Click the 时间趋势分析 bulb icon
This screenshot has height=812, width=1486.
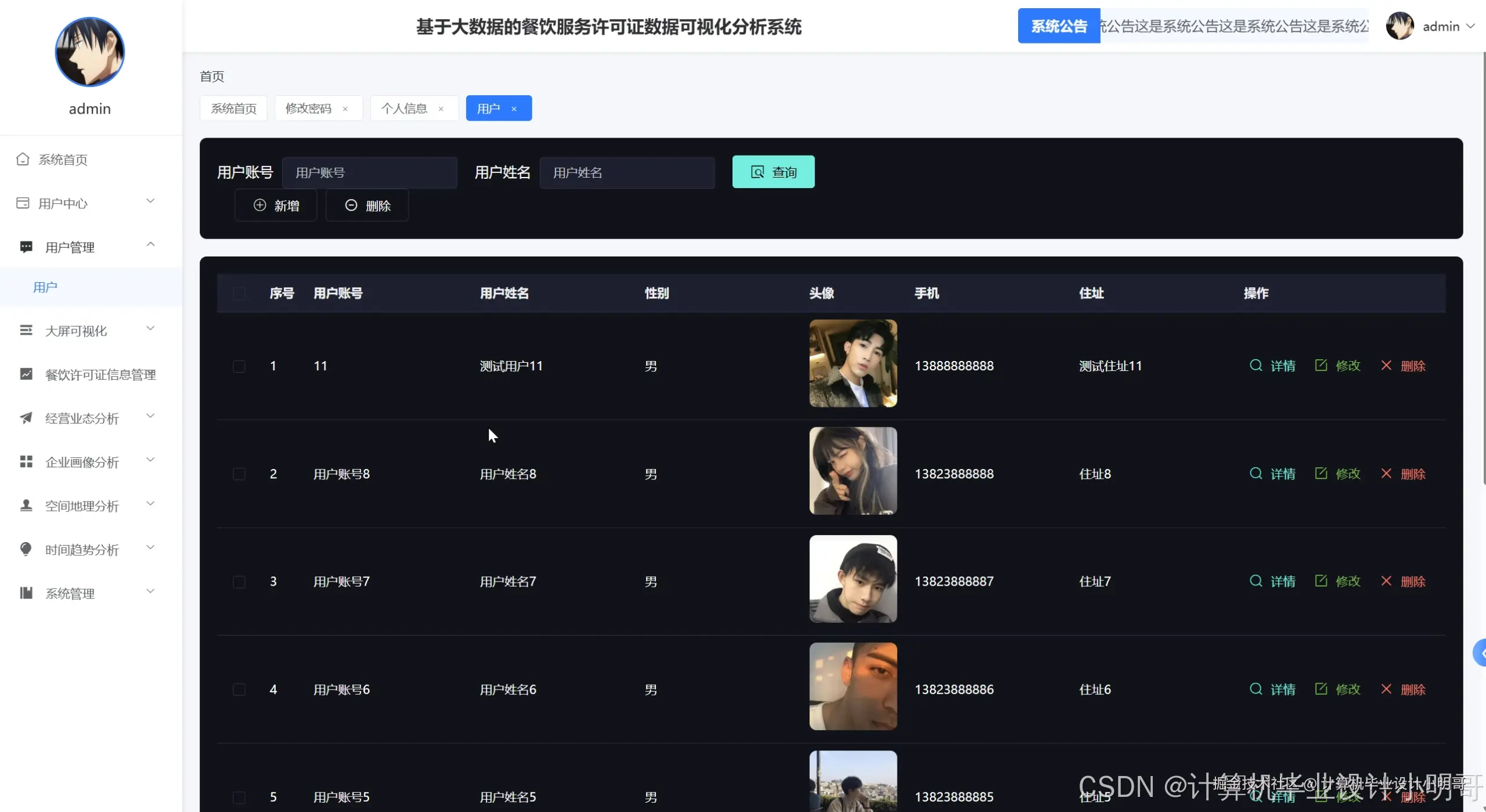(26, 549)
